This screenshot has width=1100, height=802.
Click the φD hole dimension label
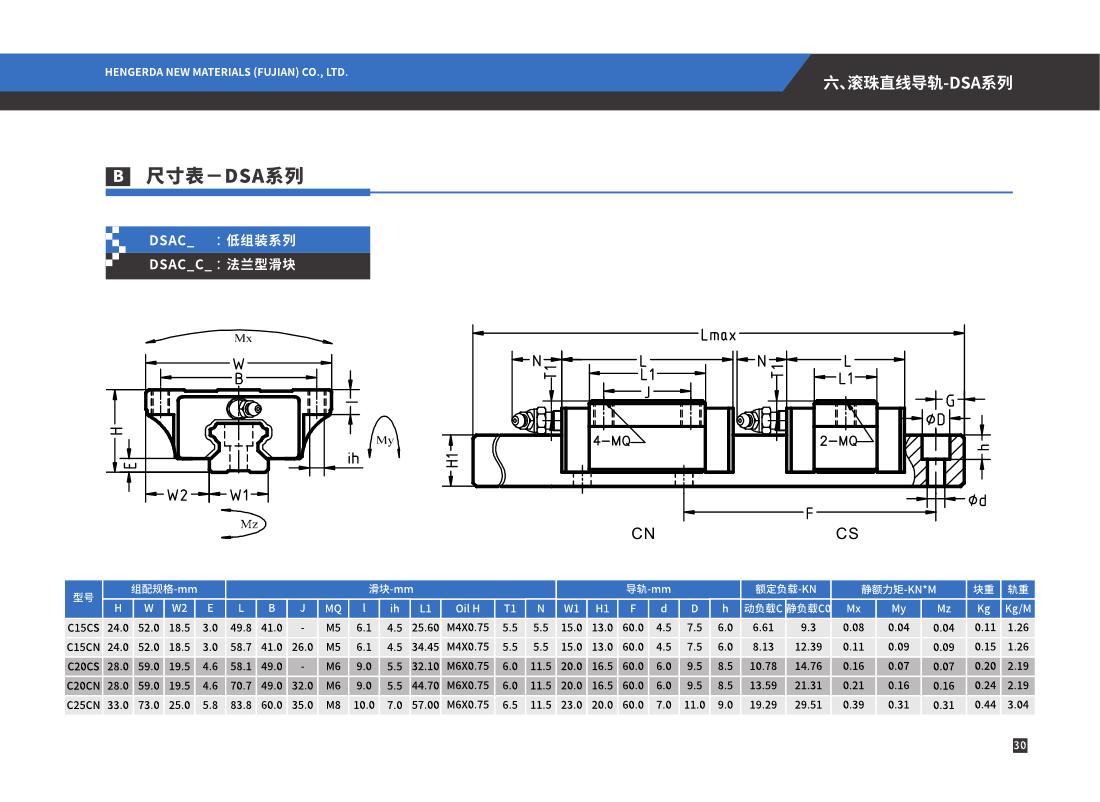935,419
